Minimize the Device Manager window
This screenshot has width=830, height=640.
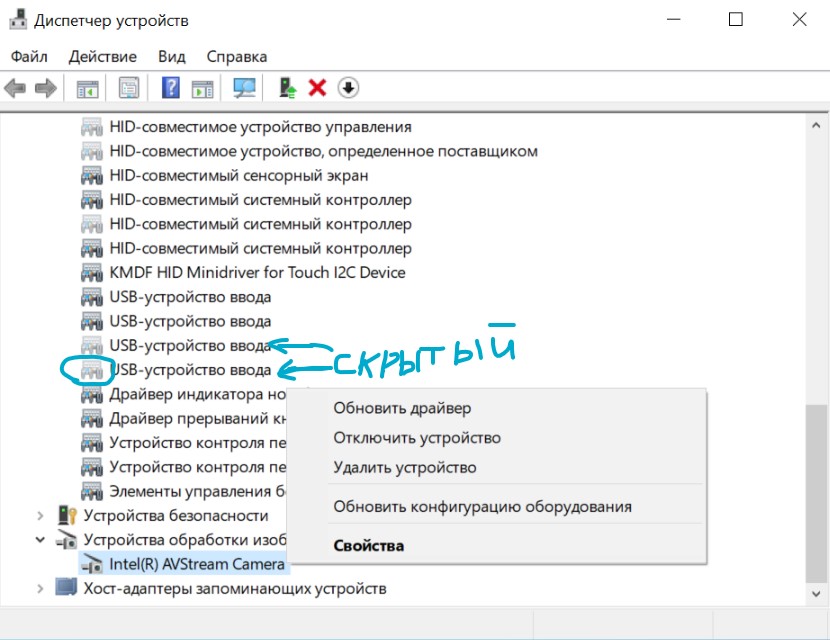(674, 20)
